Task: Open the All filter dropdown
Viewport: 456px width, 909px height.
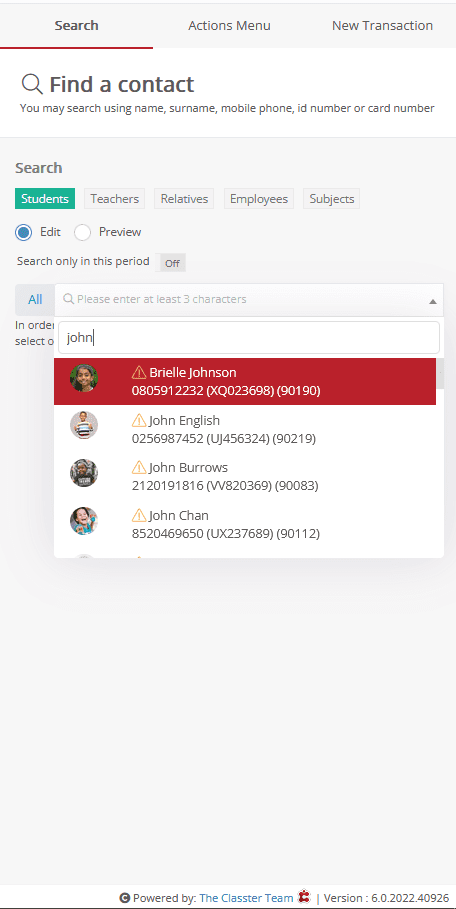Action: (x=35, y=300)
